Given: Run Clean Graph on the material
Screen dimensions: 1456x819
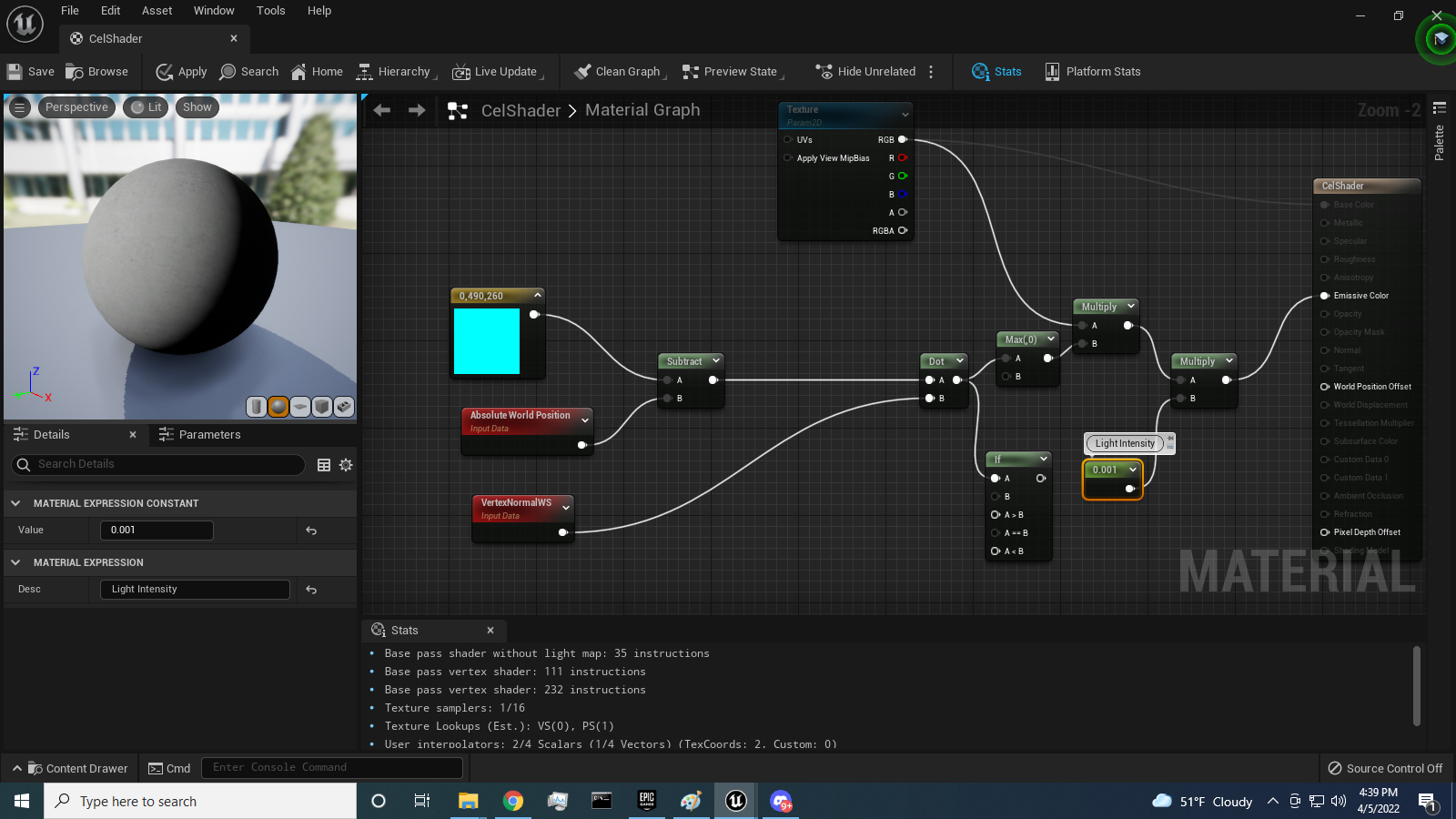Looking at the screenshot, I should pyautogui.click(x=619, y=71).
